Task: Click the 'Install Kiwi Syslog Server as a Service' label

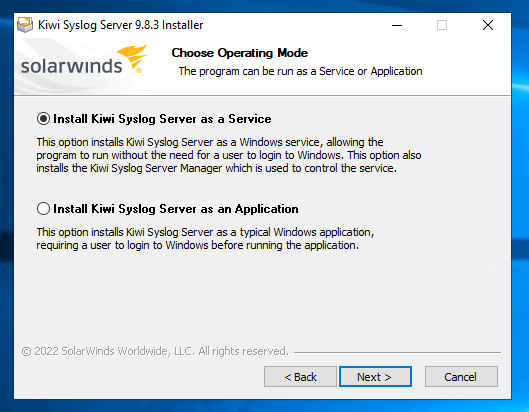Action: 162,119
